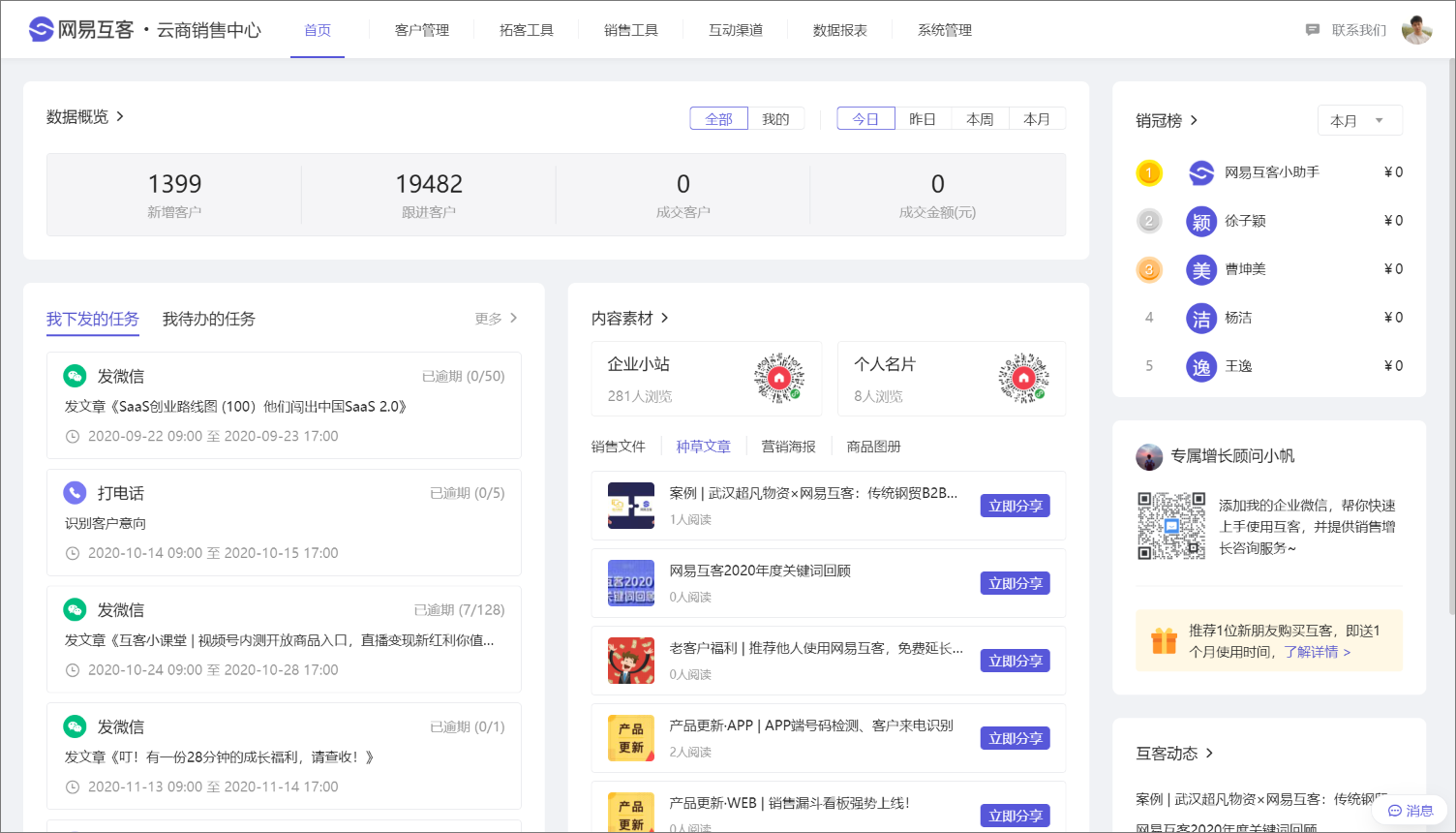Open the 客户管理 menu
The image size is (1456, 833).
[422, 30]
